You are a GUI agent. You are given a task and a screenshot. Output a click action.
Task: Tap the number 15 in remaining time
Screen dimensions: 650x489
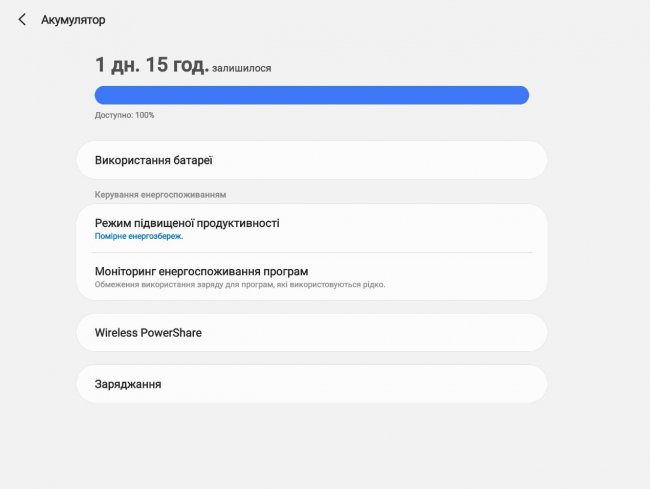click(157, 65)
